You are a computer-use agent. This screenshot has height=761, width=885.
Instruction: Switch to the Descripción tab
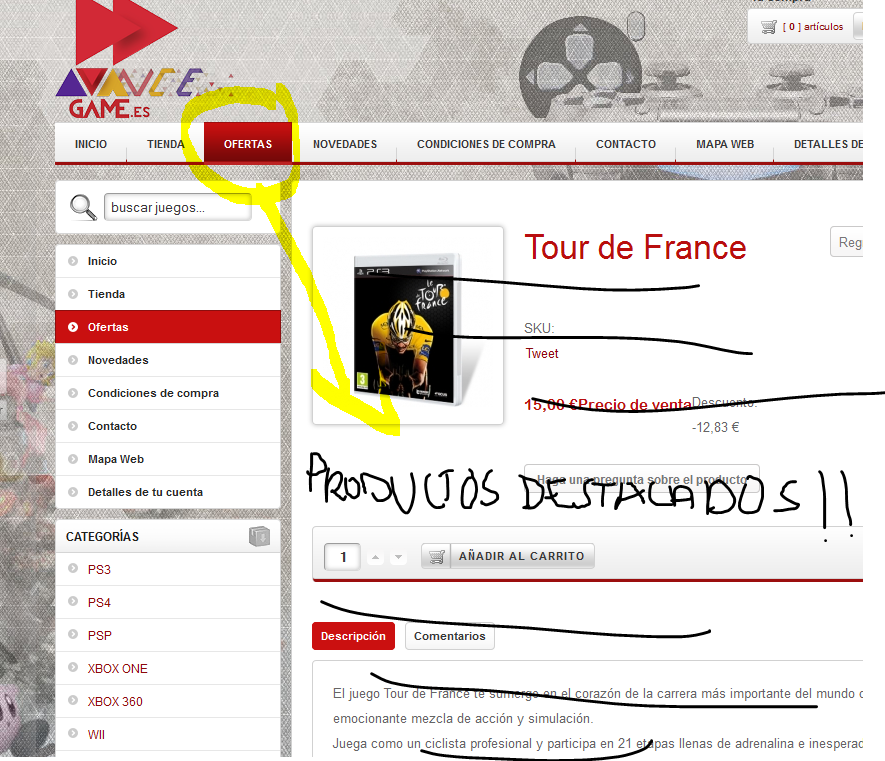353,636
